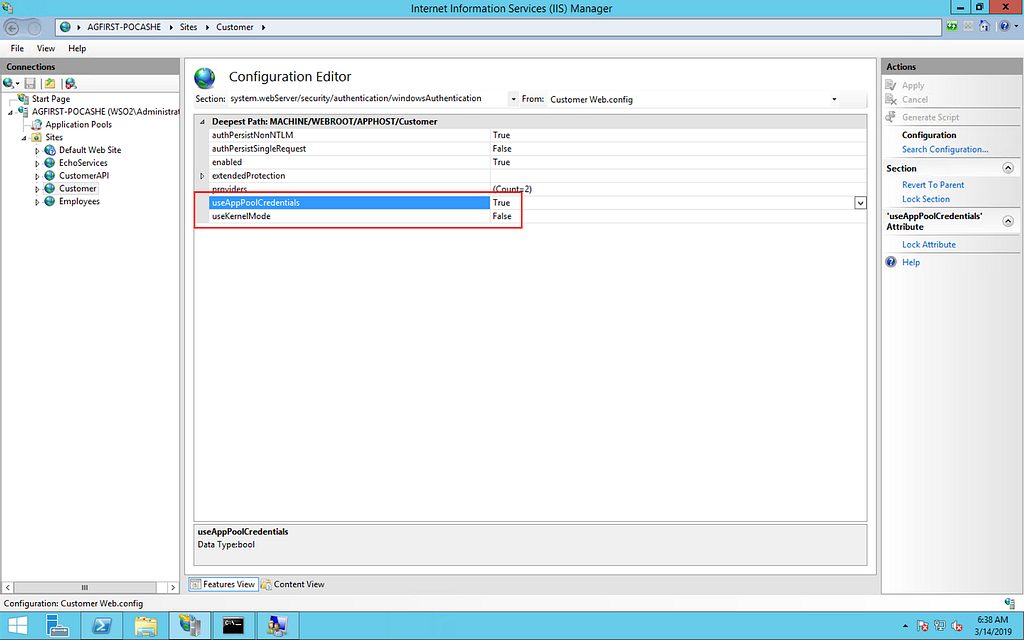Select CustomerAPI site
1024x640 pixels.
pos(84,176)
